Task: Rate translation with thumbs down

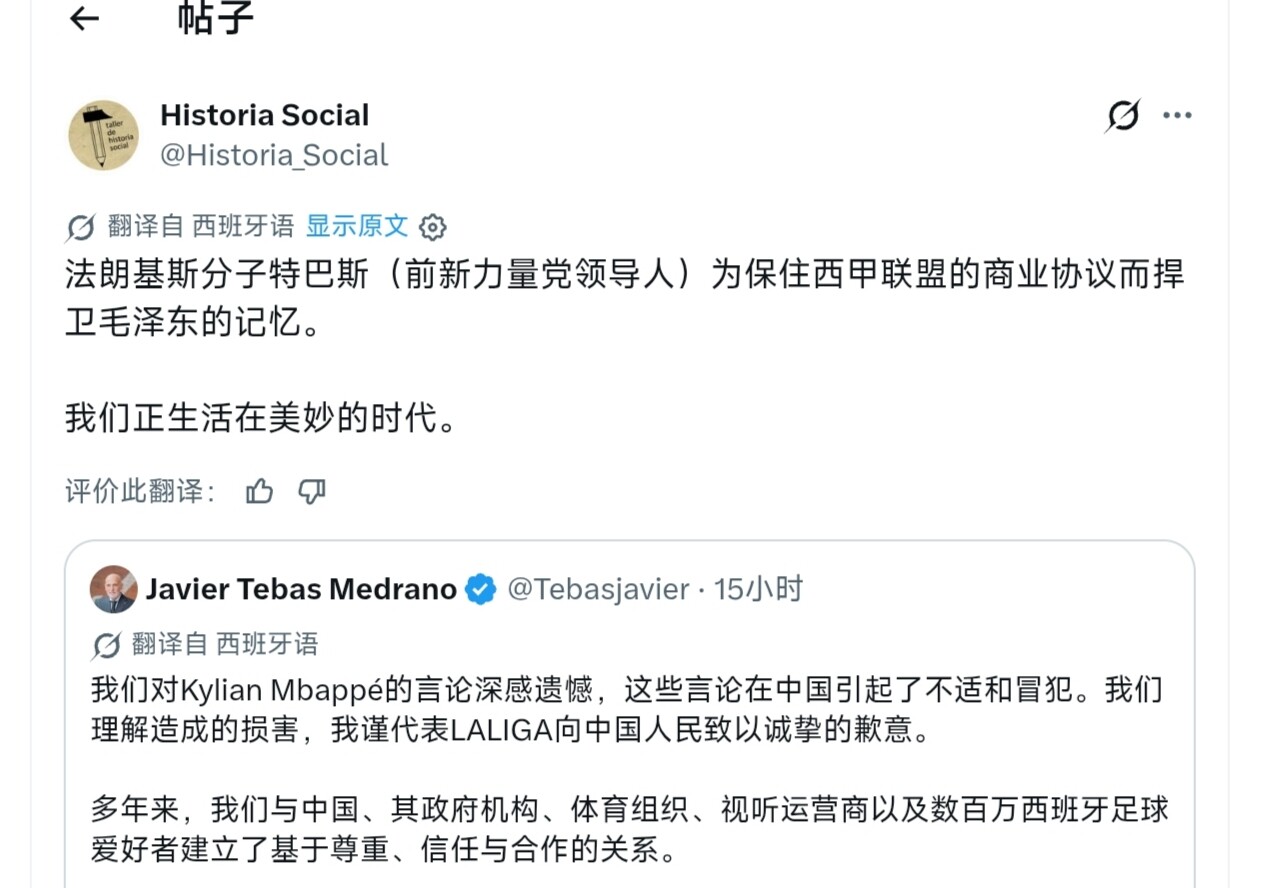Action: tap(312, 491)
